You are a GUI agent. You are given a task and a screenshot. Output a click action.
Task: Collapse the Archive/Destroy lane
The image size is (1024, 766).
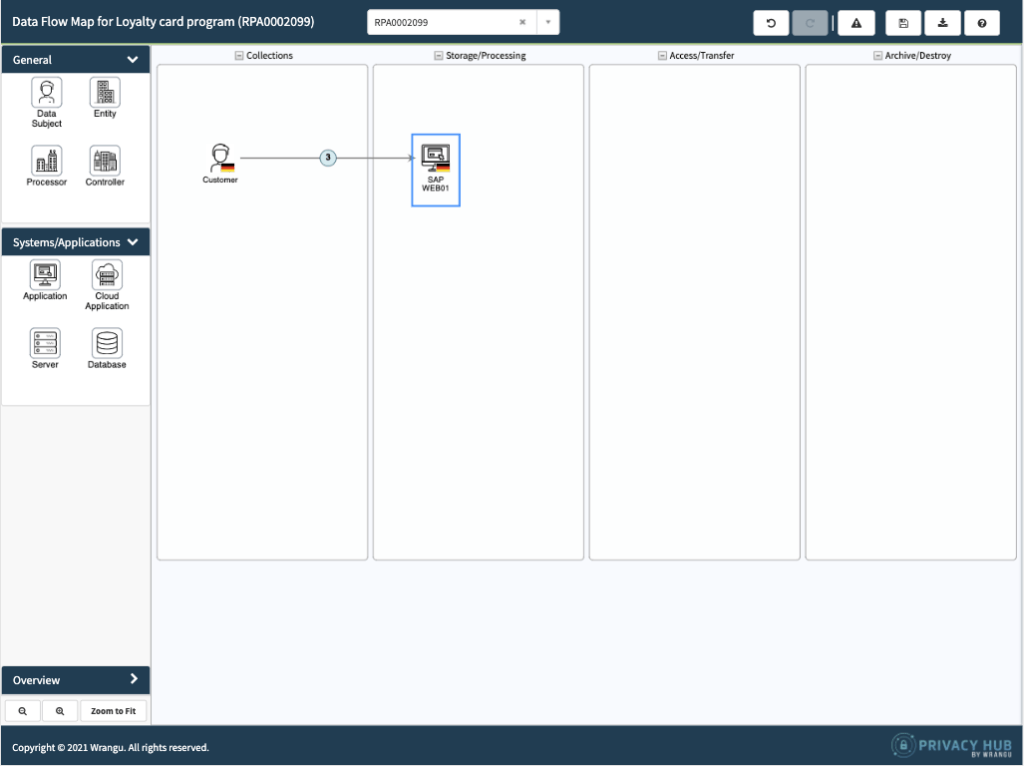[878, 56]
